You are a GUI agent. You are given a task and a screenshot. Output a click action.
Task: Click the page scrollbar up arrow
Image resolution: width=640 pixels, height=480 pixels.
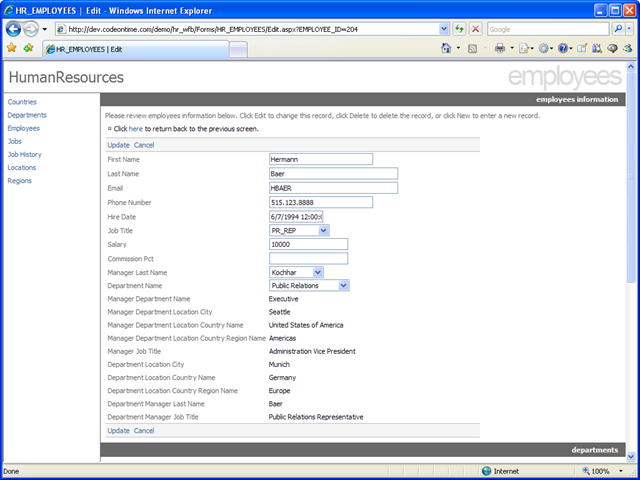point(631,67)
